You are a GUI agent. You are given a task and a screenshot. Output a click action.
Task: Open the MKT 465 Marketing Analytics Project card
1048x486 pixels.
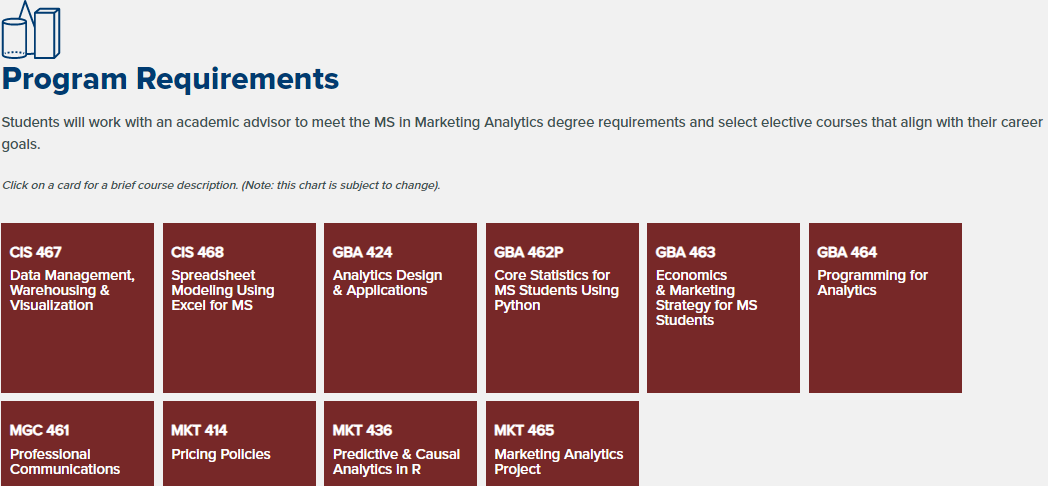[562, 444]
